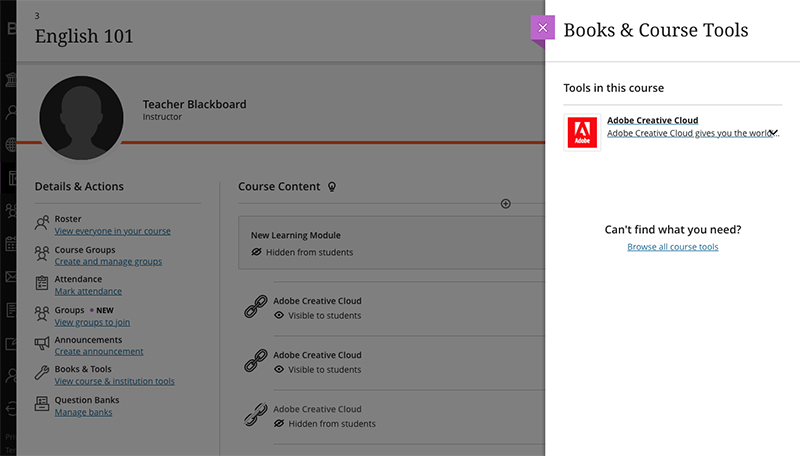Viewport: 800px width, 456px height.
Task: Click Mark attendance link
Action: tap(88, 291)
